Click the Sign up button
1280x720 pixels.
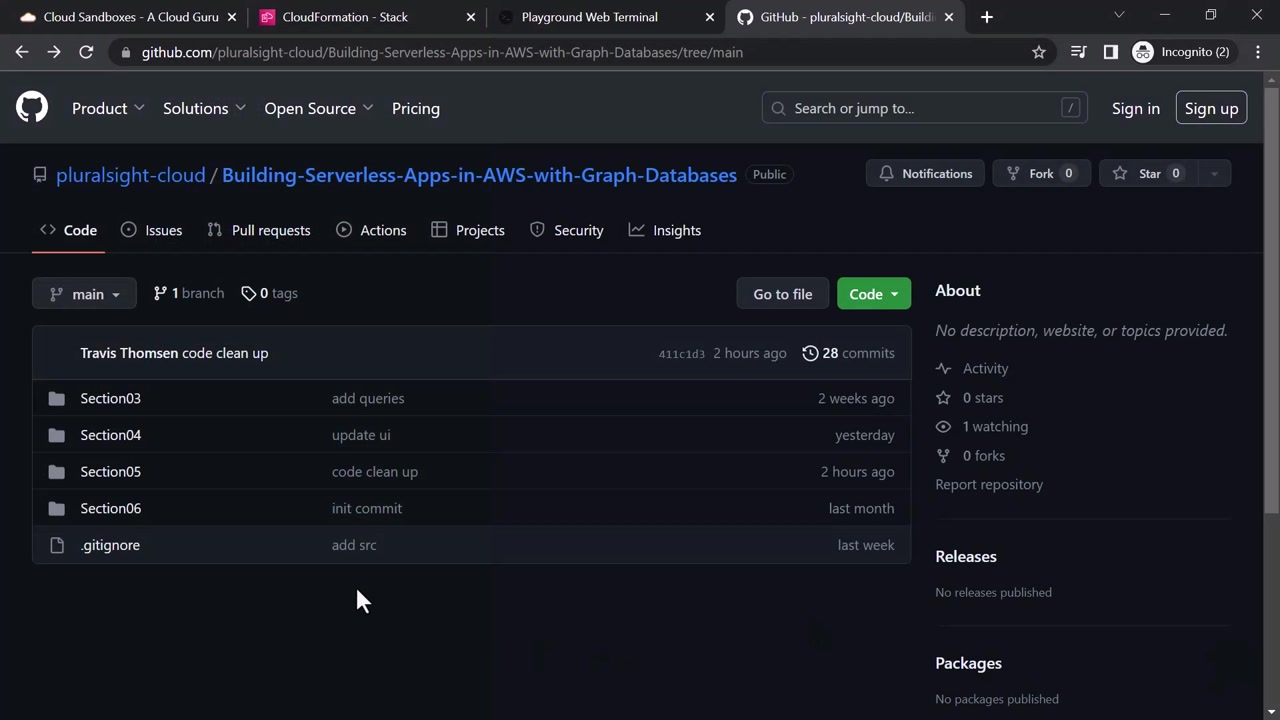tap(1211, 108)
